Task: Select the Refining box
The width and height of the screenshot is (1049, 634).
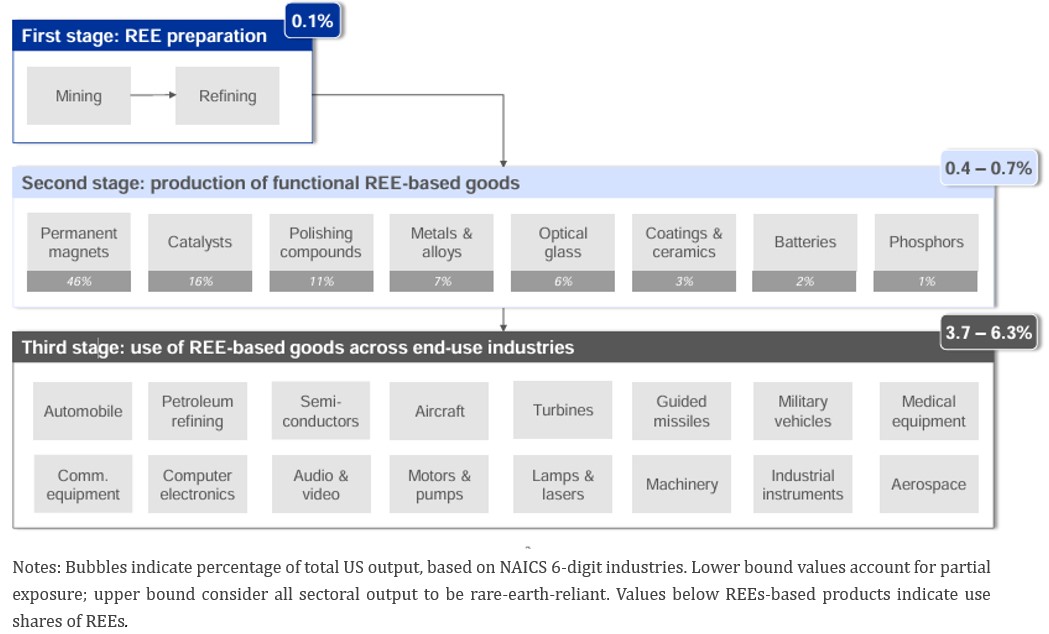Action: (x=227, y=96)
